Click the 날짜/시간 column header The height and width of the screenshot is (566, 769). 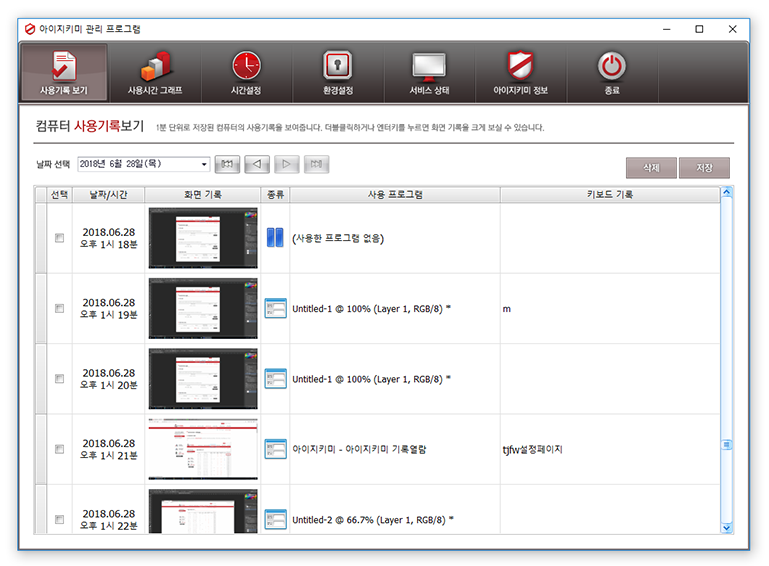point(108,195)
